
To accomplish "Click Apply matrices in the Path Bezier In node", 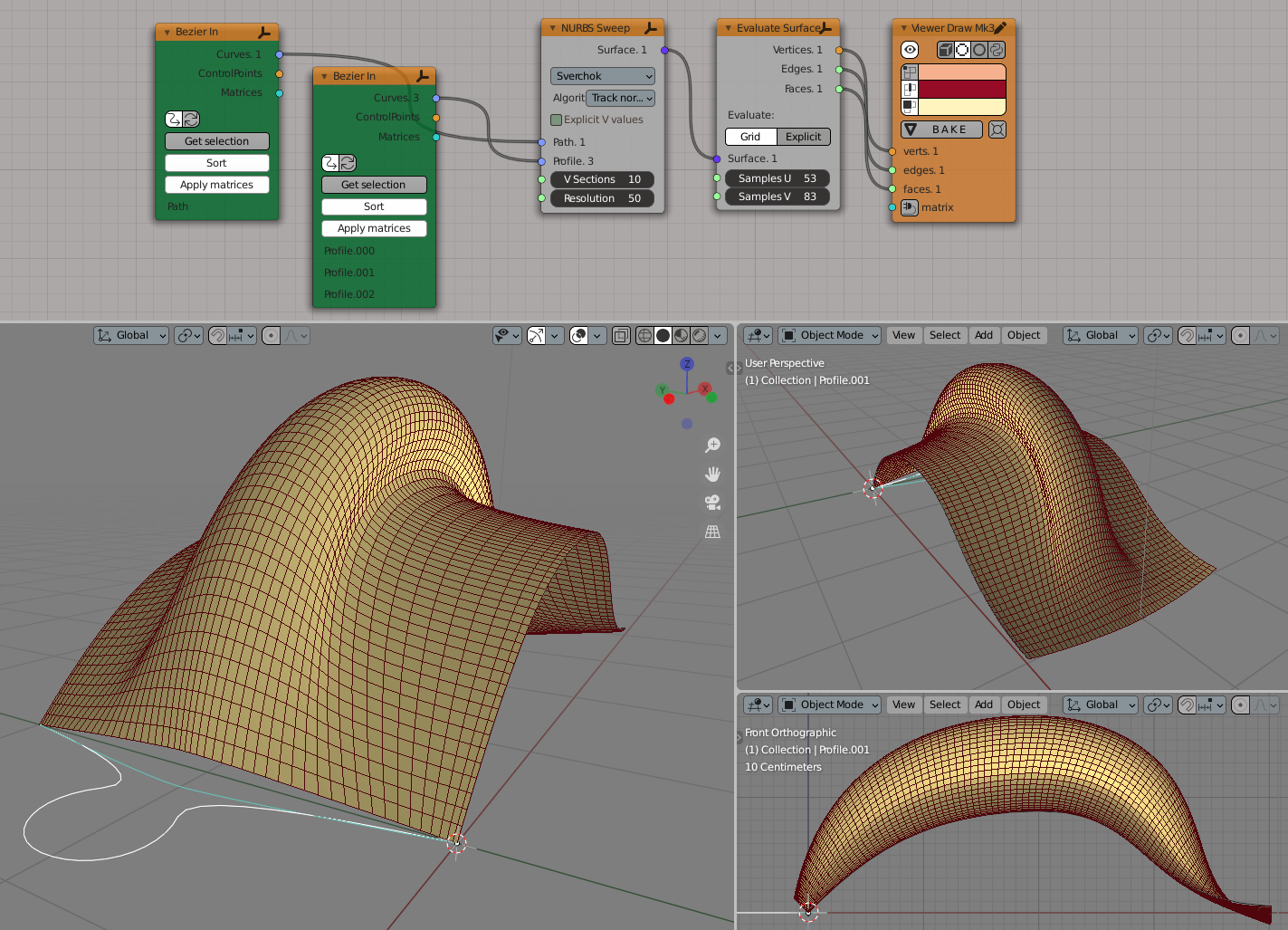I will (217, 185).
